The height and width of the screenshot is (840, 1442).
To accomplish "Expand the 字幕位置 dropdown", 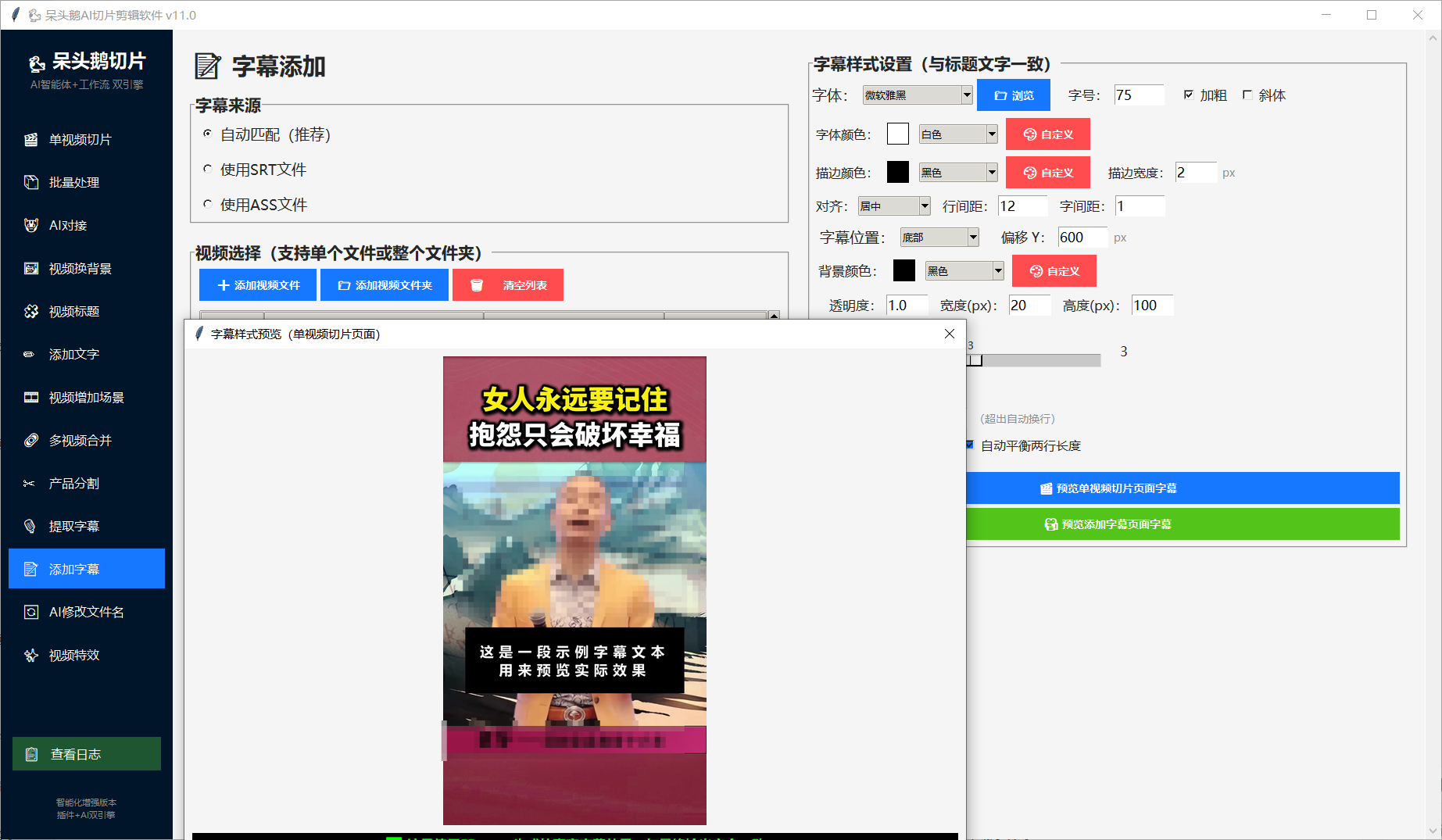I will point(972,238).
